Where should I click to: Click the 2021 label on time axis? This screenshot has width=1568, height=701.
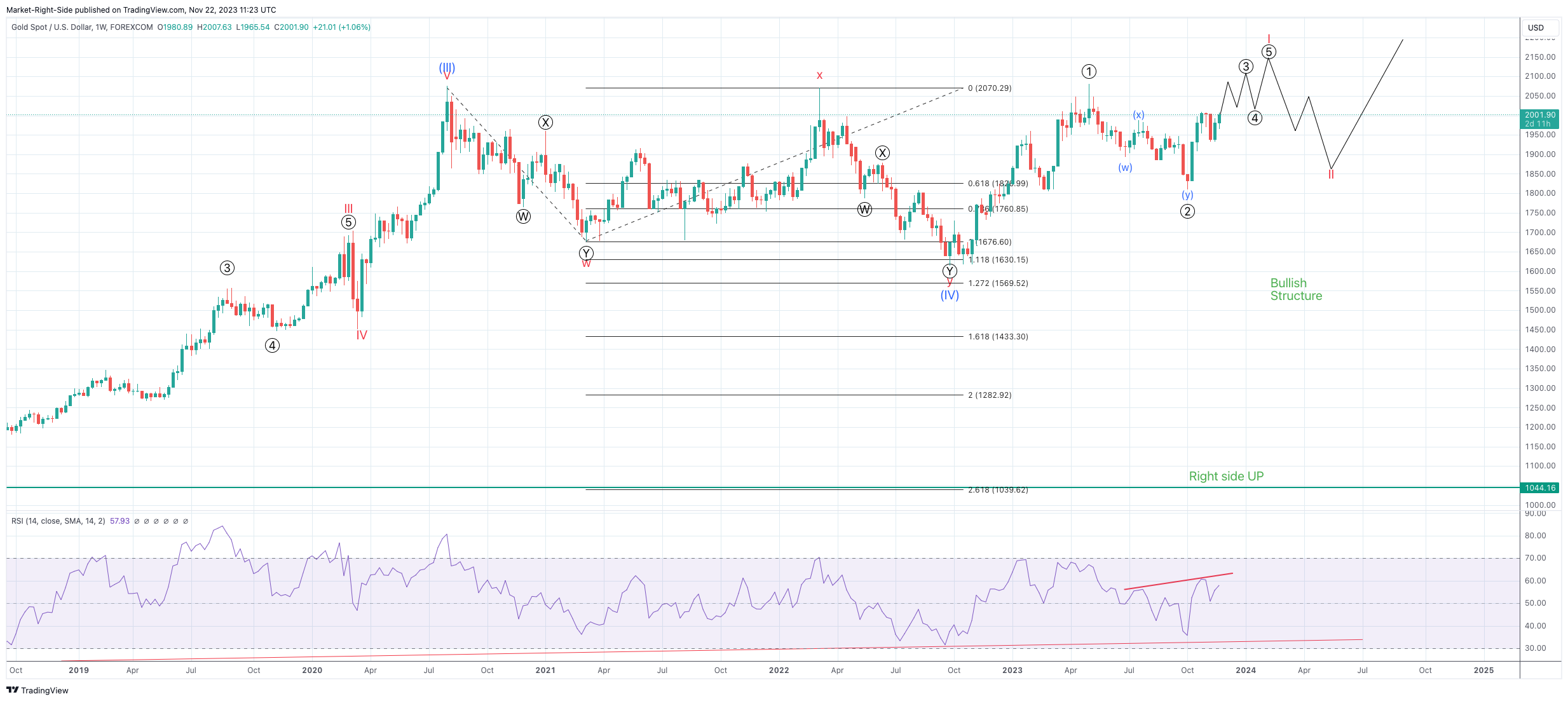[545, 670]
